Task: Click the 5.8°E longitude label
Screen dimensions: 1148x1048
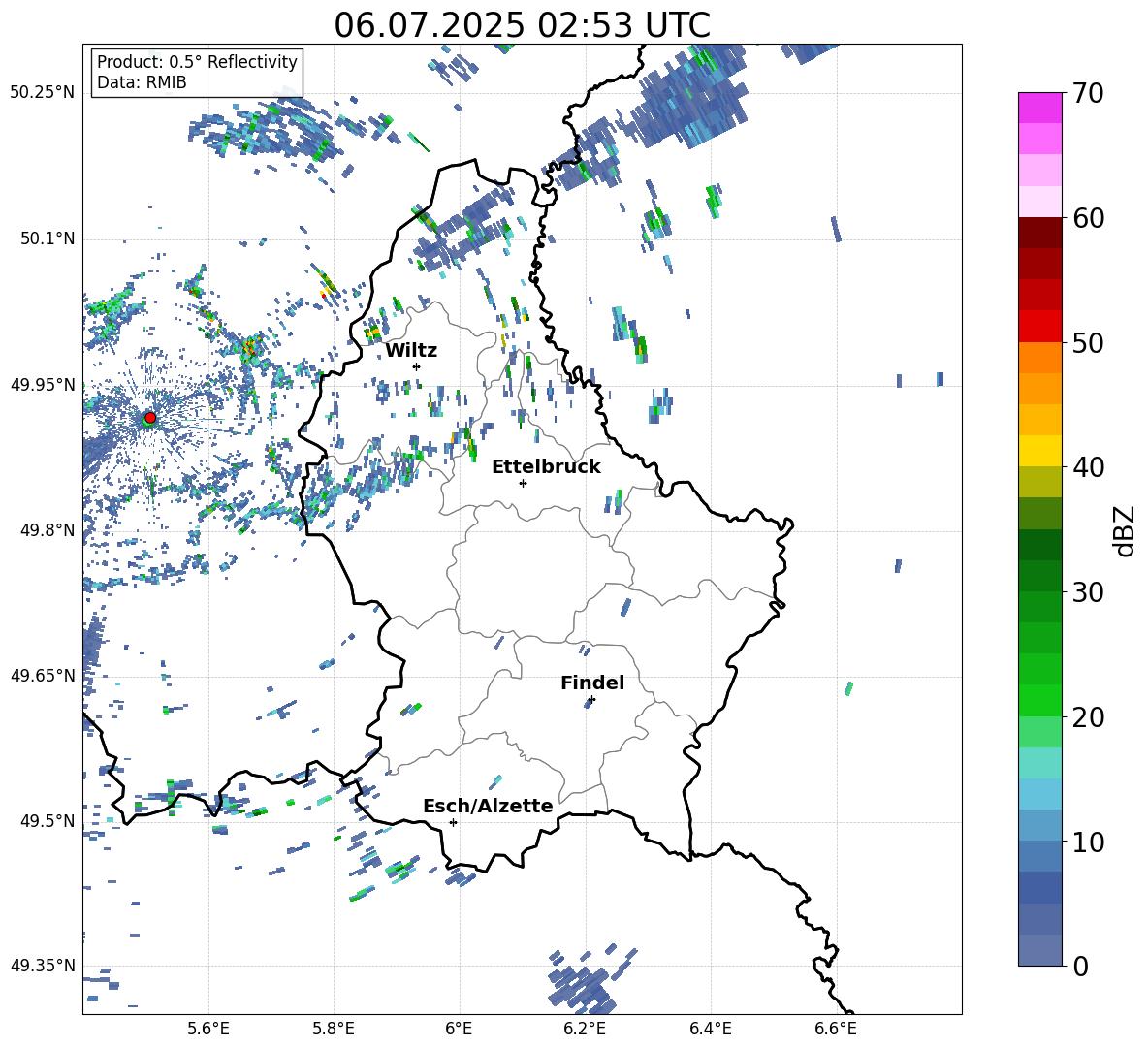Action: [334, 1029]
